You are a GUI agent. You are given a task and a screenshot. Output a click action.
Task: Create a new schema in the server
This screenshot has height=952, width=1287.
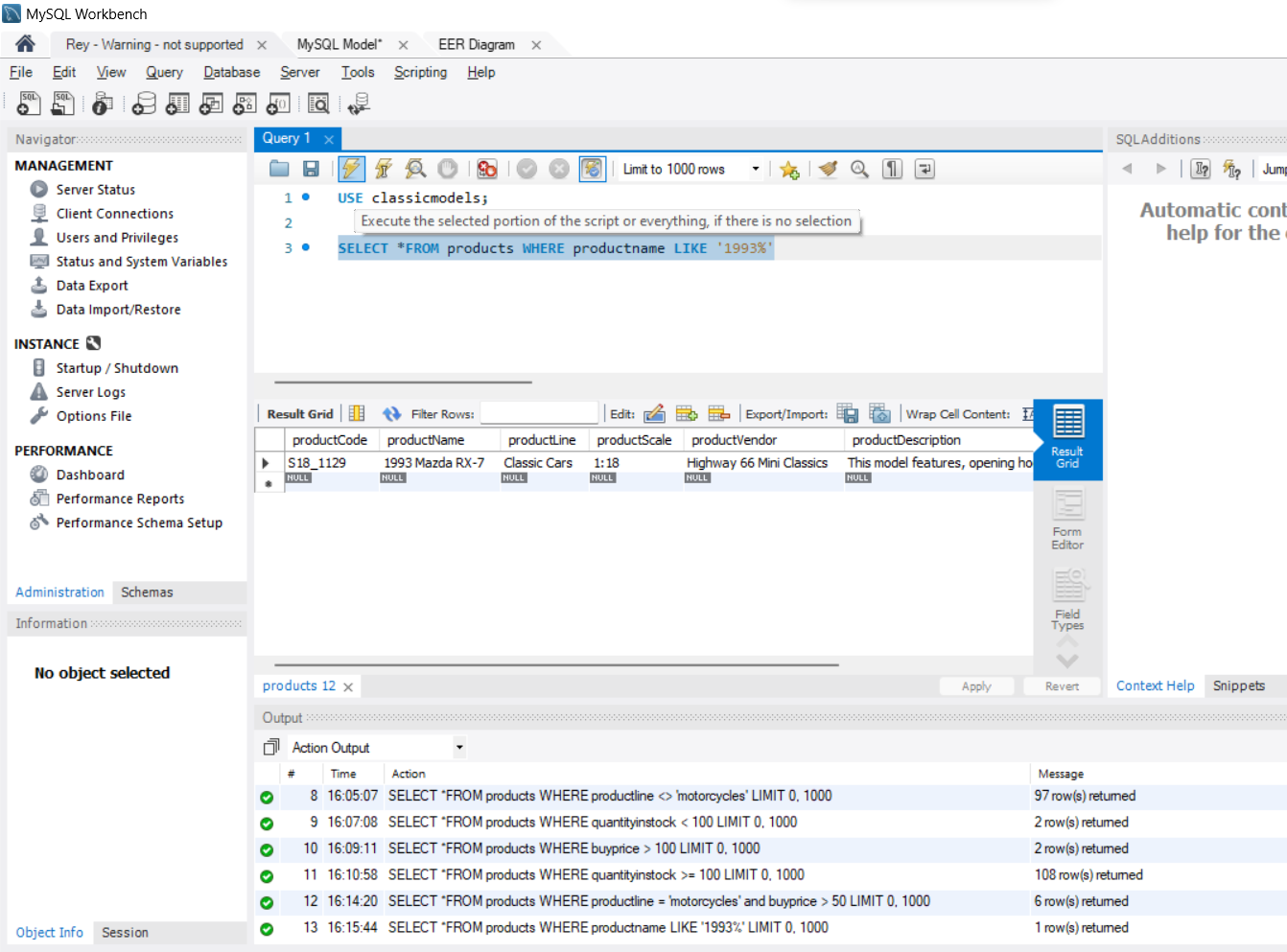[x=144, y=104]
